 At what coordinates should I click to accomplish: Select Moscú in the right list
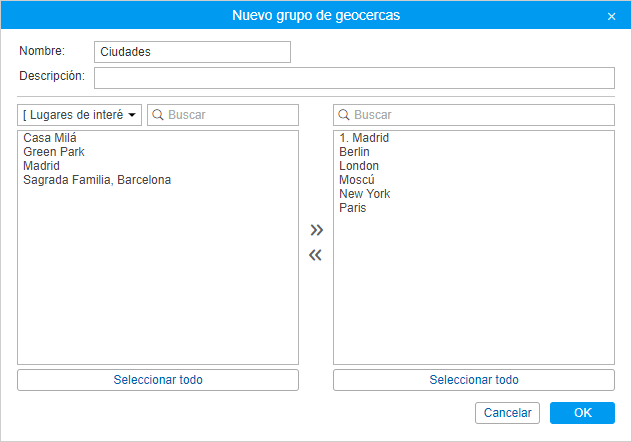click(357, 180)
